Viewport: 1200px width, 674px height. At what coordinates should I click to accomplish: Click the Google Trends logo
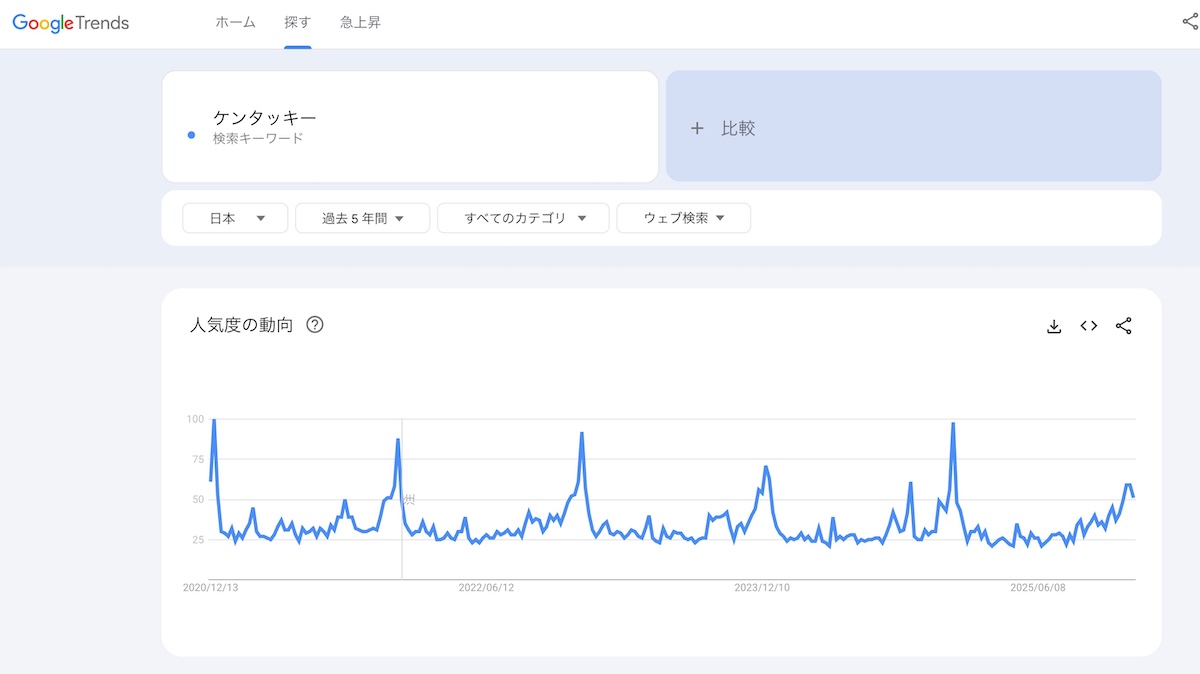click(71, 22)
